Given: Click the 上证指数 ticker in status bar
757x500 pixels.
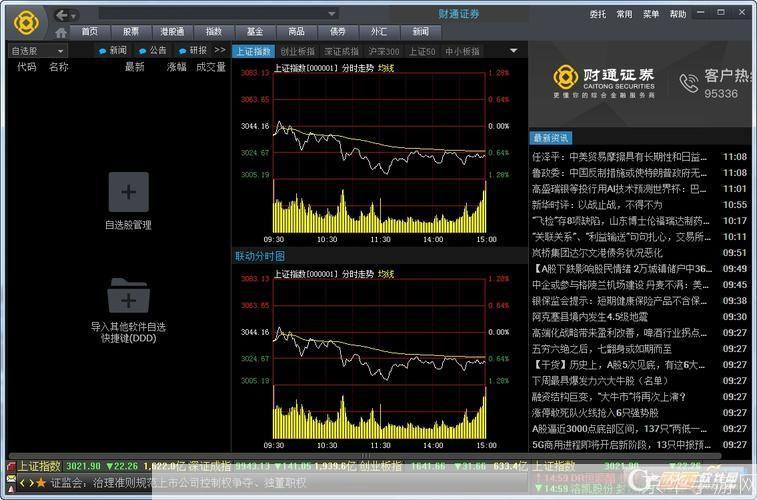Looking at the screenshot, I should (x=38, y=466).
